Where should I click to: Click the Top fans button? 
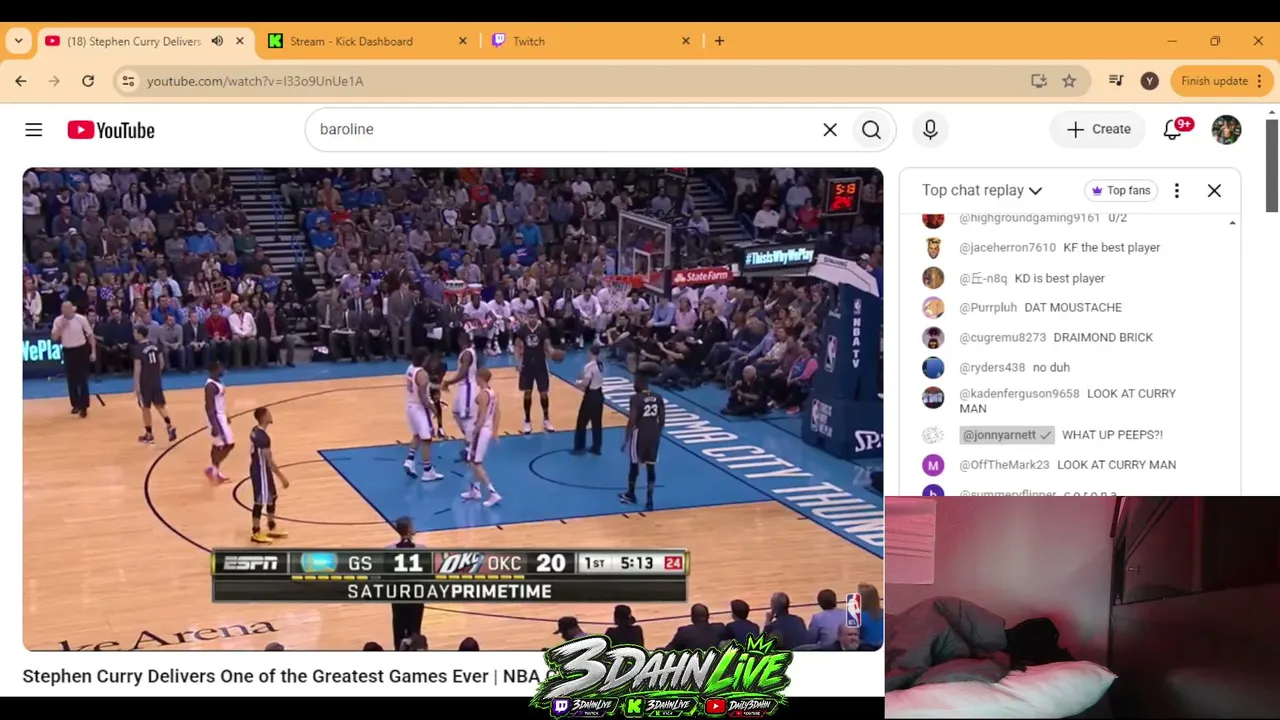pyautogui.click(x=1120, y=190)
